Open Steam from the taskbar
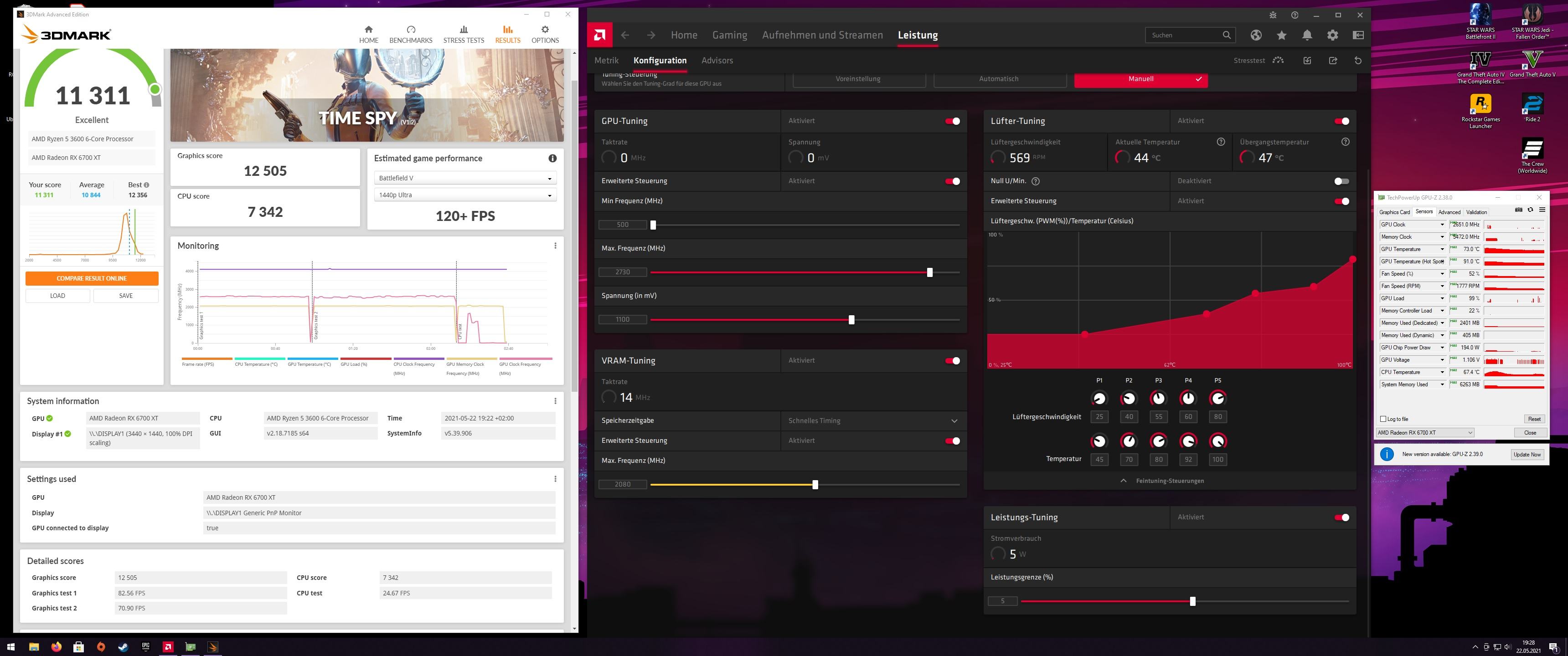This screenshot has height=656, width=1568. click(x=123, y=647)
